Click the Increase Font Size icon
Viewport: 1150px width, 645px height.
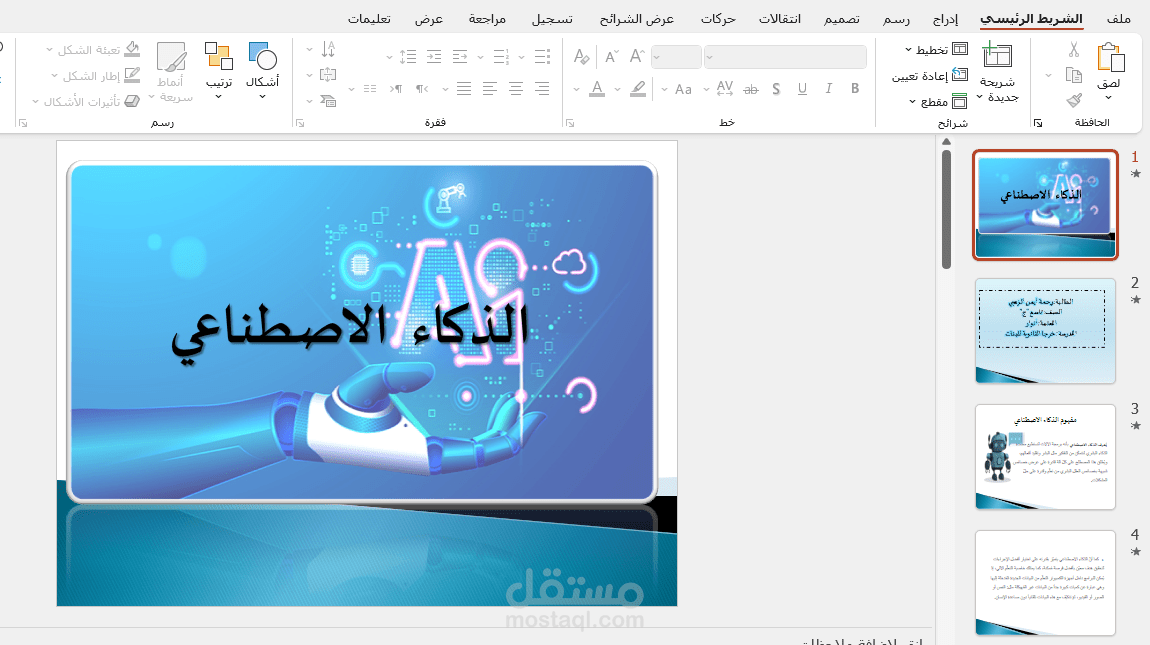(637, 56)
